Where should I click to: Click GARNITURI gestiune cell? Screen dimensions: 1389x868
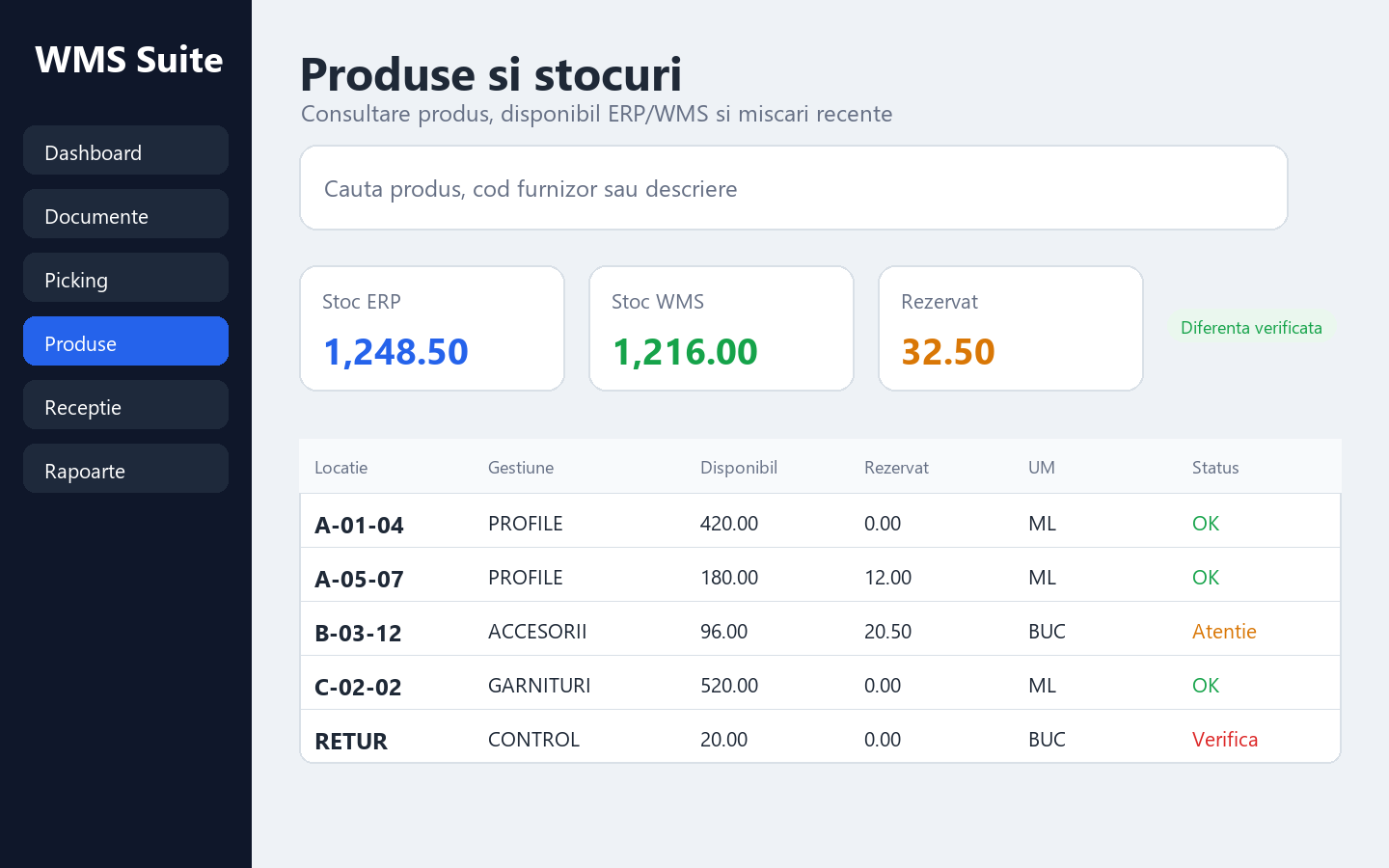pos(539,686)
